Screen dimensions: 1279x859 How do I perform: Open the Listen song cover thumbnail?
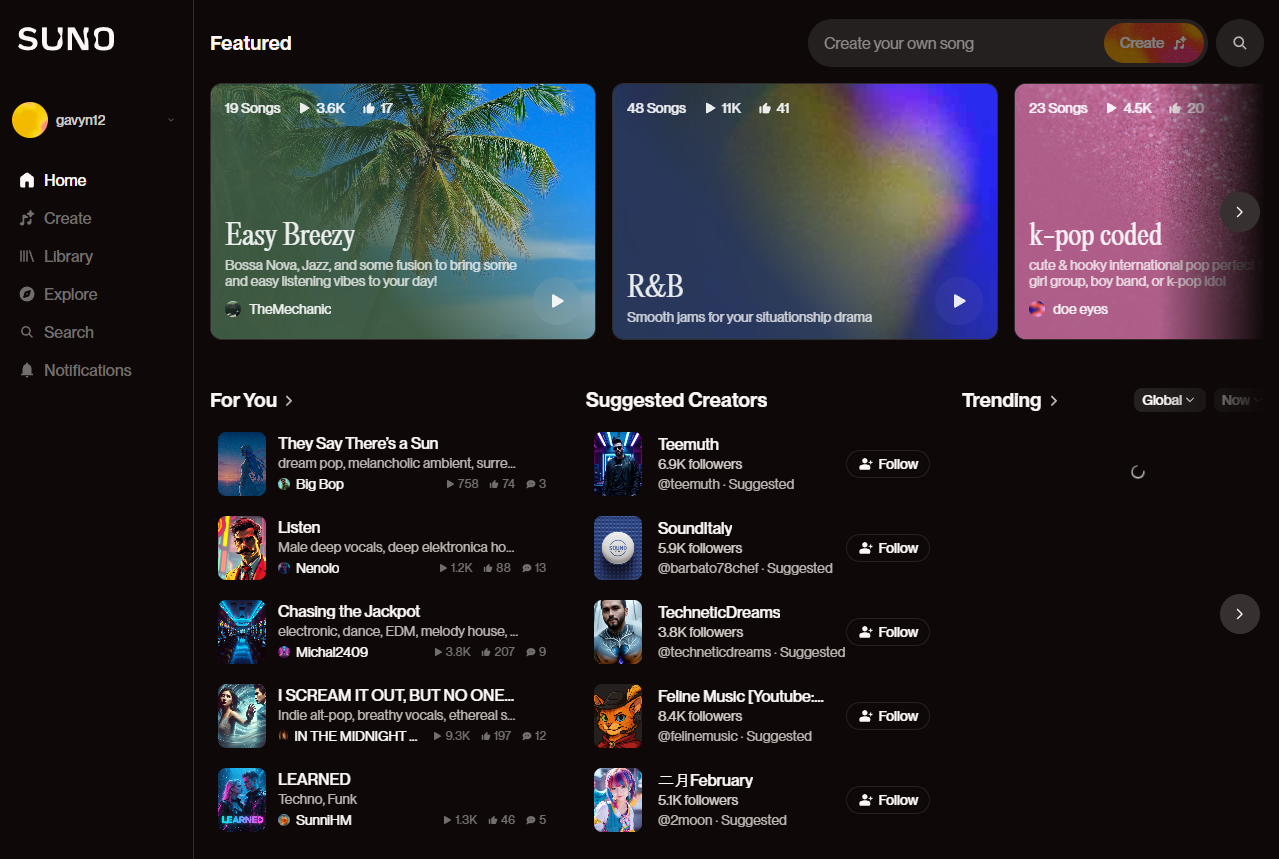[242, 548]
